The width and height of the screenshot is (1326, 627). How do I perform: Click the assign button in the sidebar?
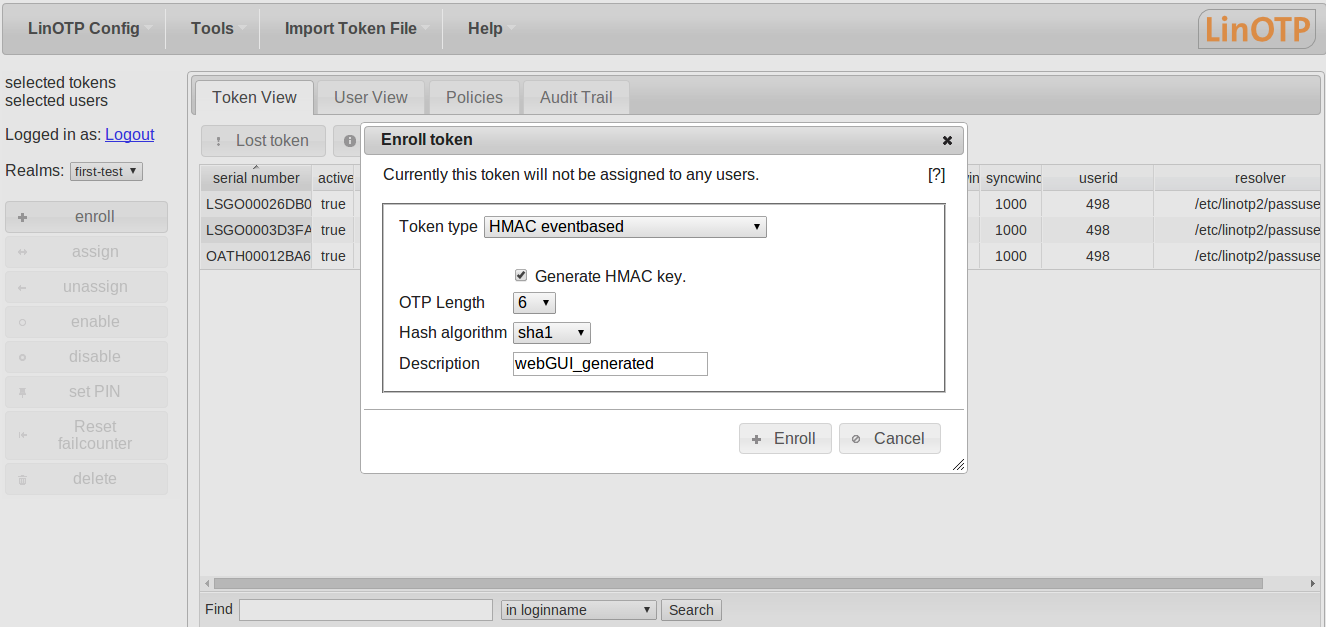[86, 252]
